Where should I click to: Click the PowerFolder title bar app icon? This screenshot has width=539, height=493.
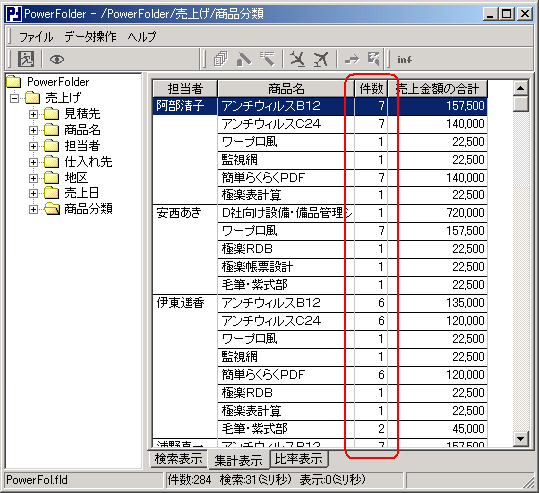click(x=14, y=14)
